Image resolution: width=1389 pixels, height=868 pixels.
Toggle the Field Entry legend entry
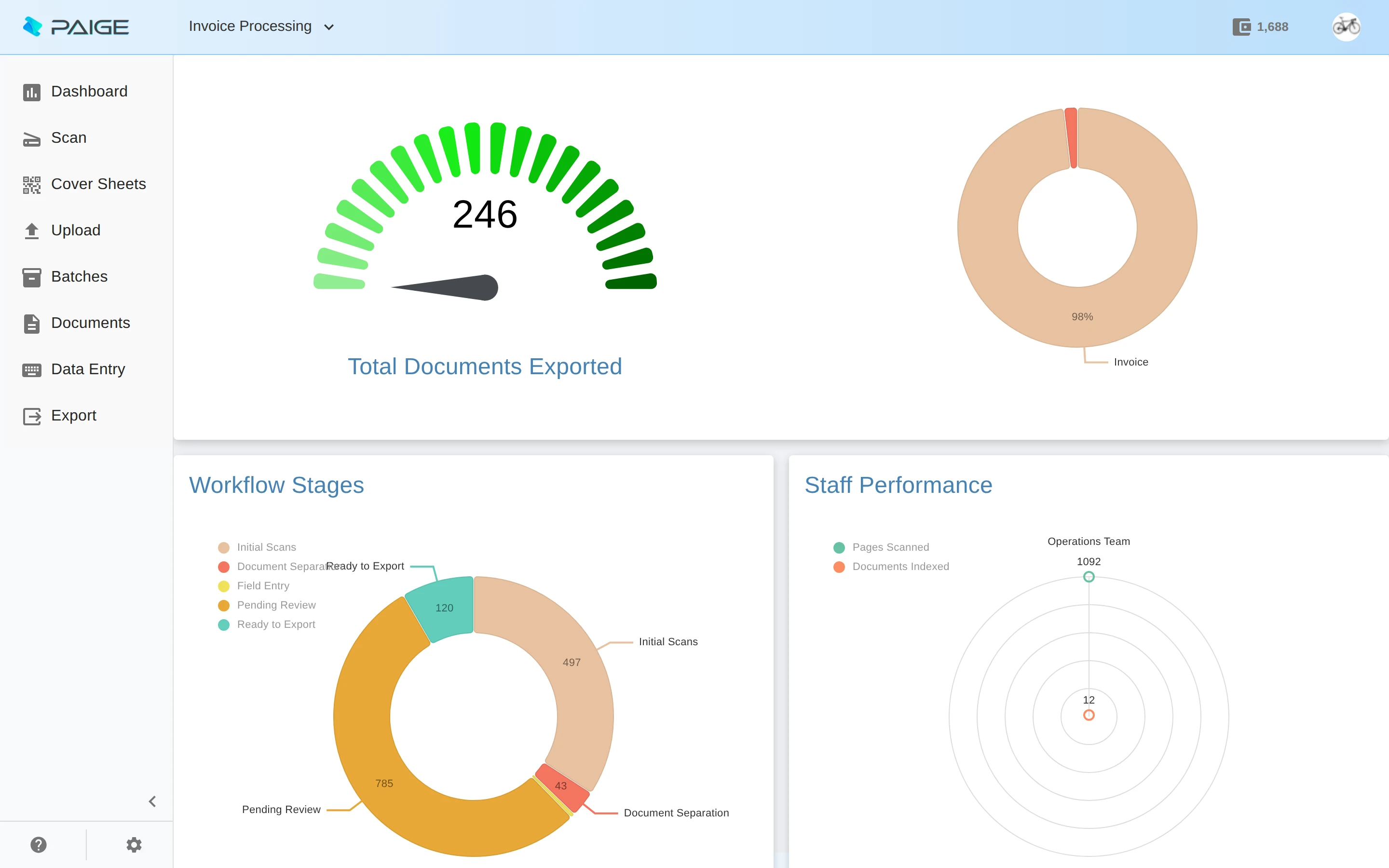click(x=254, y=586)
